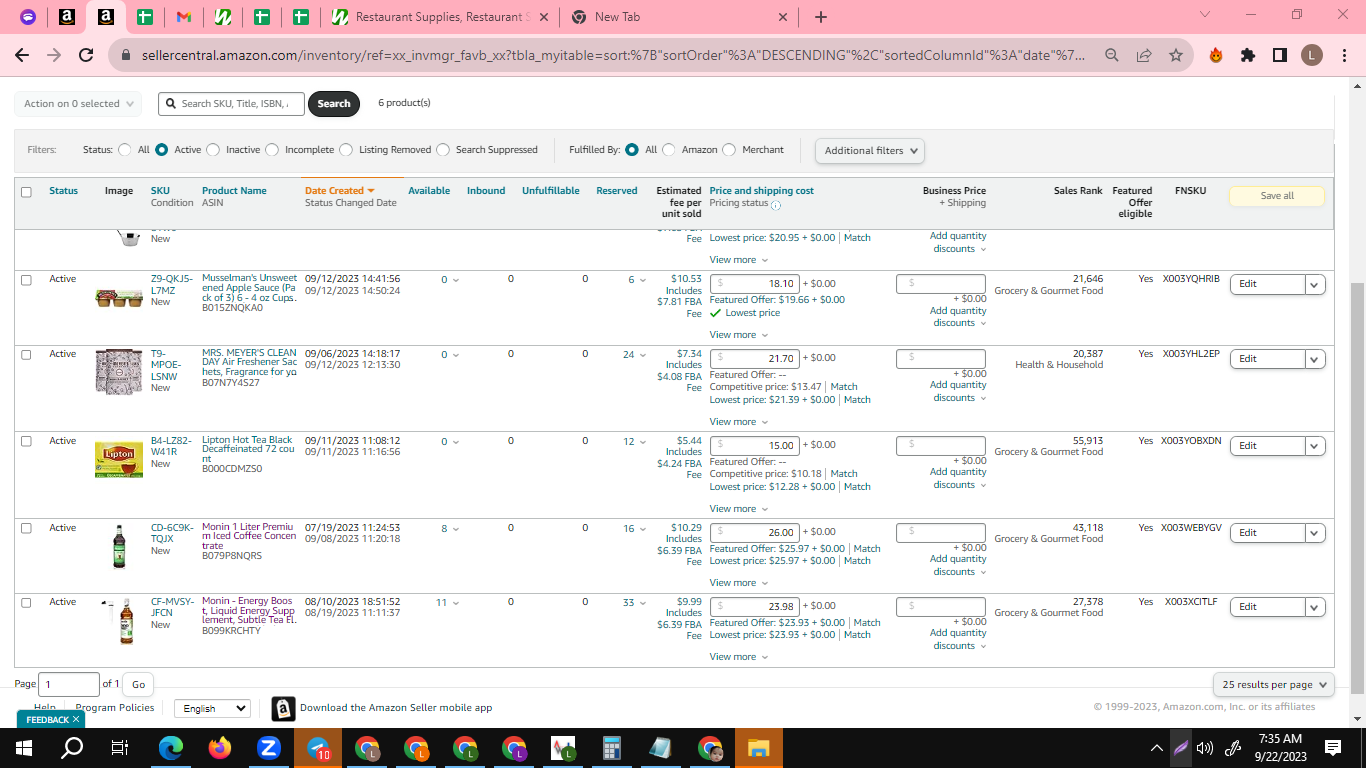The height and width of the screenshot is (768, 1366).
Task: Select the Search Suppressed status filter
Action: [x=443, y=150]
